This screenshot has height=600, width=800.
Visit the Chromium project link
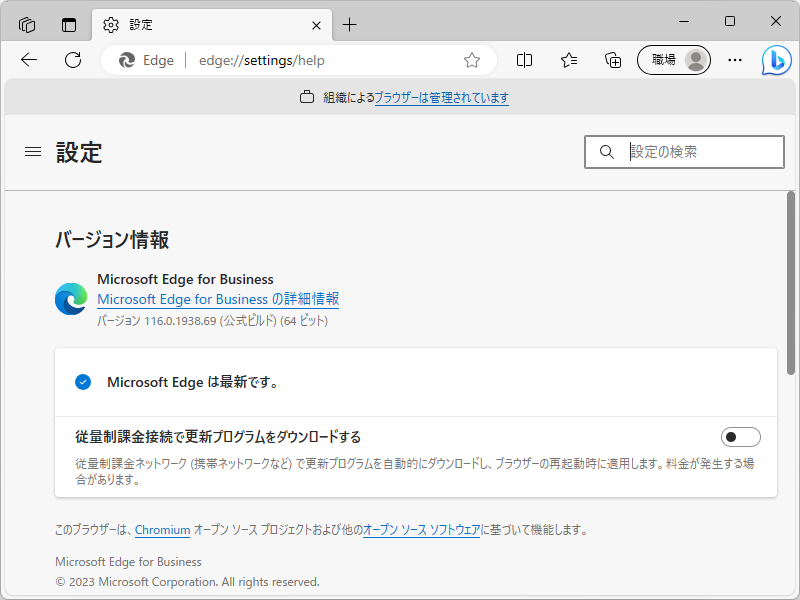163,530
